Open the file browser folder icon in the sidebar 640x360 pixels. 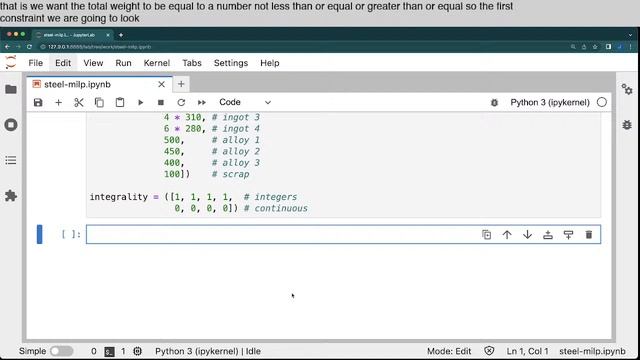(11, 89)
